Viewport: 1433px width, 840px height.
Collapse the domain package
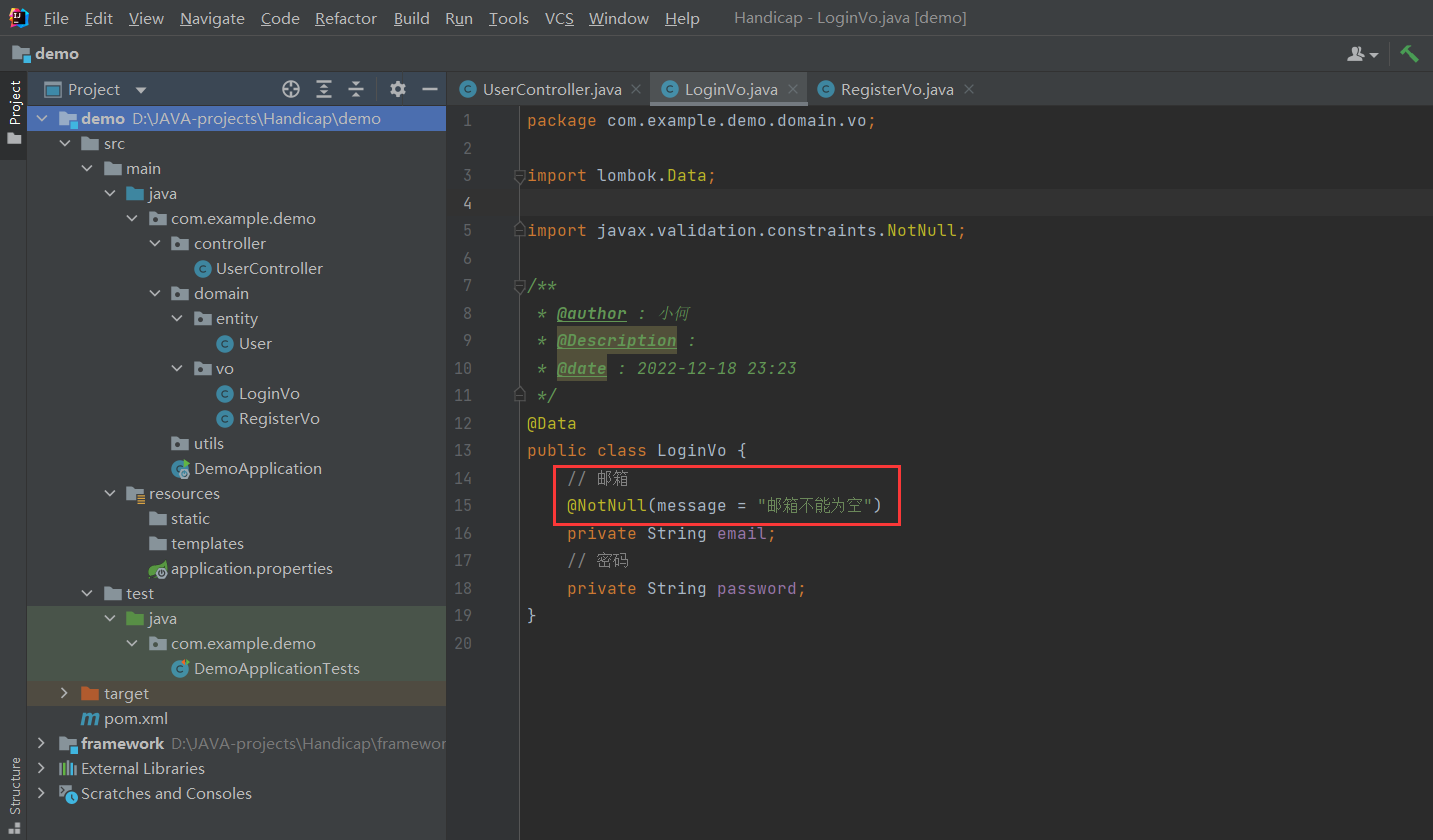(x=155, y=294)
